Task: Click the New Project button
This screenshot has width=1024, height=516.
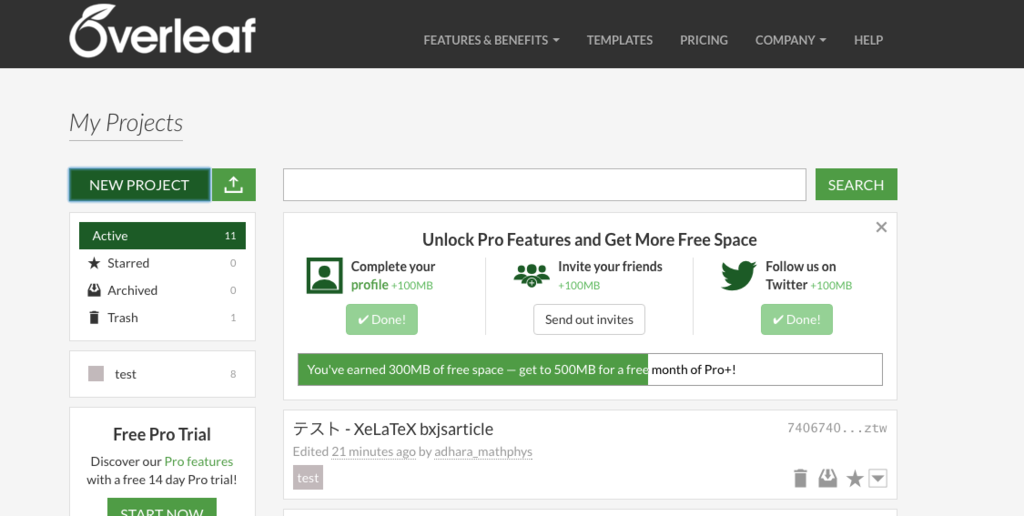Action: point(139,185)
